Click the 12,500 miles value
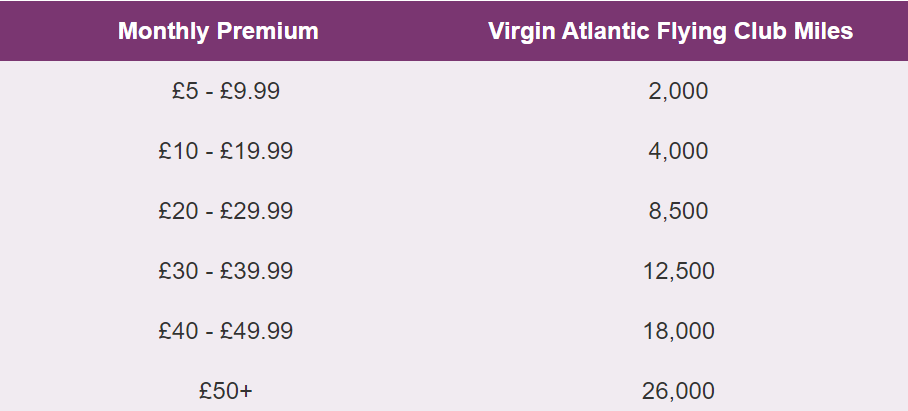This screenshot has width=908, height=411. pos(679,271)
